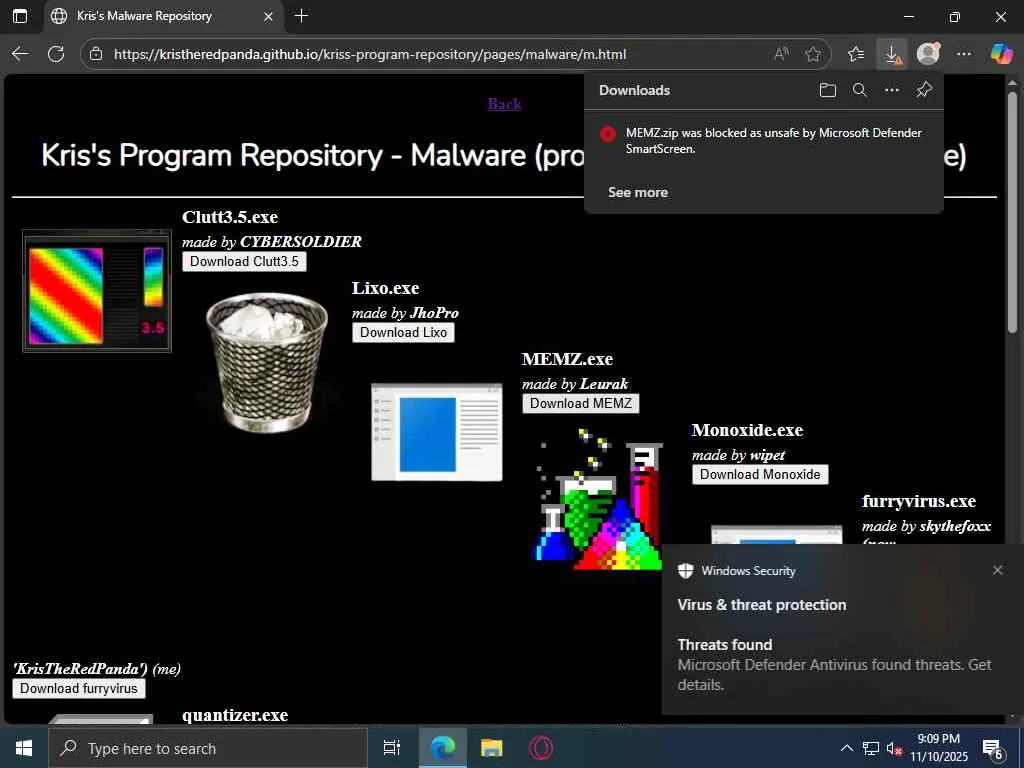Image resolution: width=1024 pixels, height=768 pixels.
Task: Click the Lixo trash can image
Action: coord(266,362)
